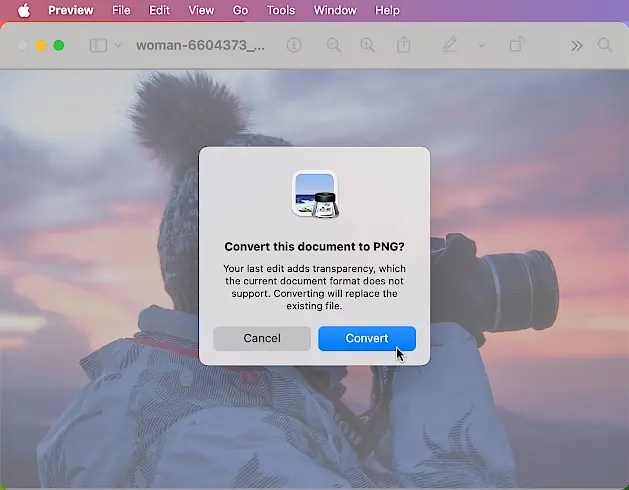This screenshot has width=629, height=490.
Task: Expand the Markup options chevron
Action: (x=481, y=45)
